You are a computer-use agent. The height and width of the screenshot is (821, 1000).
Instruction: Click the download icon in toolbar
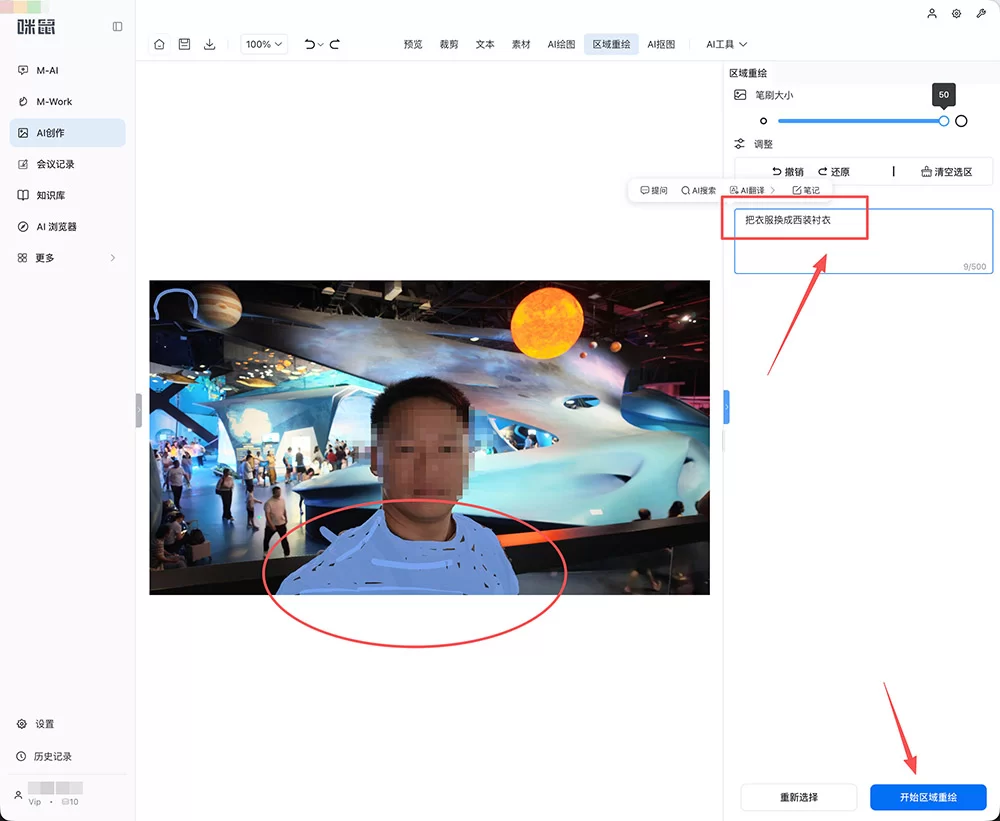click(x=209, y=44)
